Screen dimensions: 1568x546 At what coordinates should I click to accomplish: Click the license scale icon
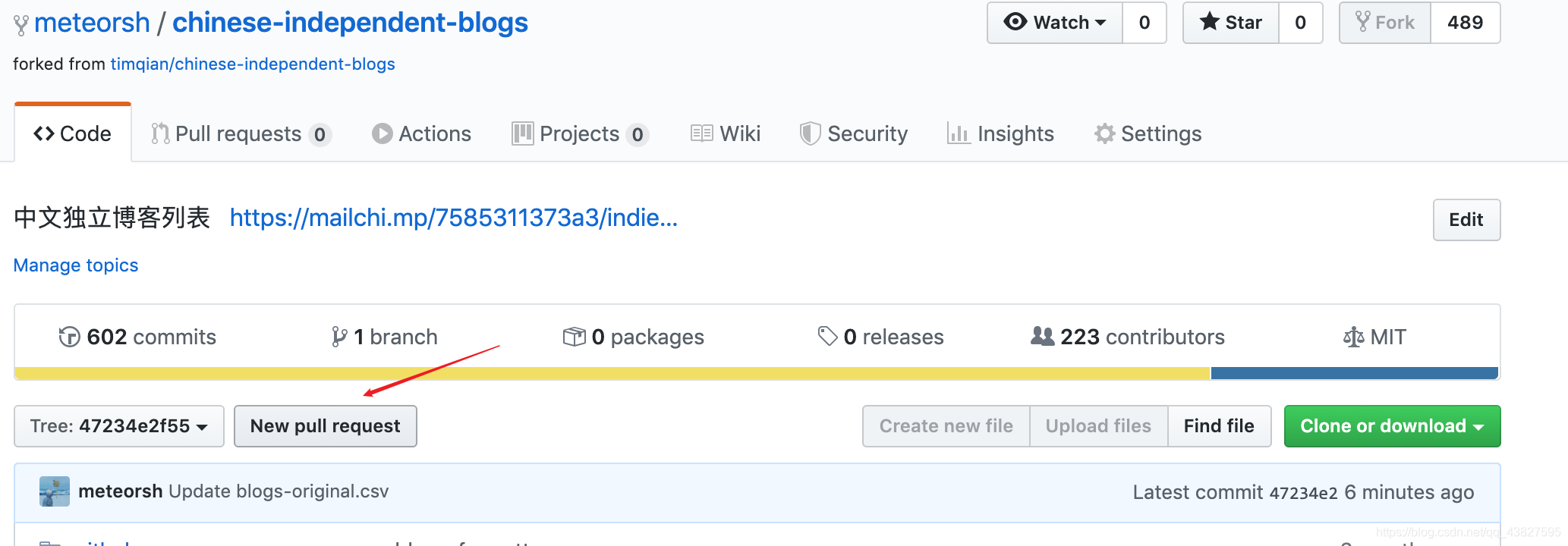pos(1354,337)
